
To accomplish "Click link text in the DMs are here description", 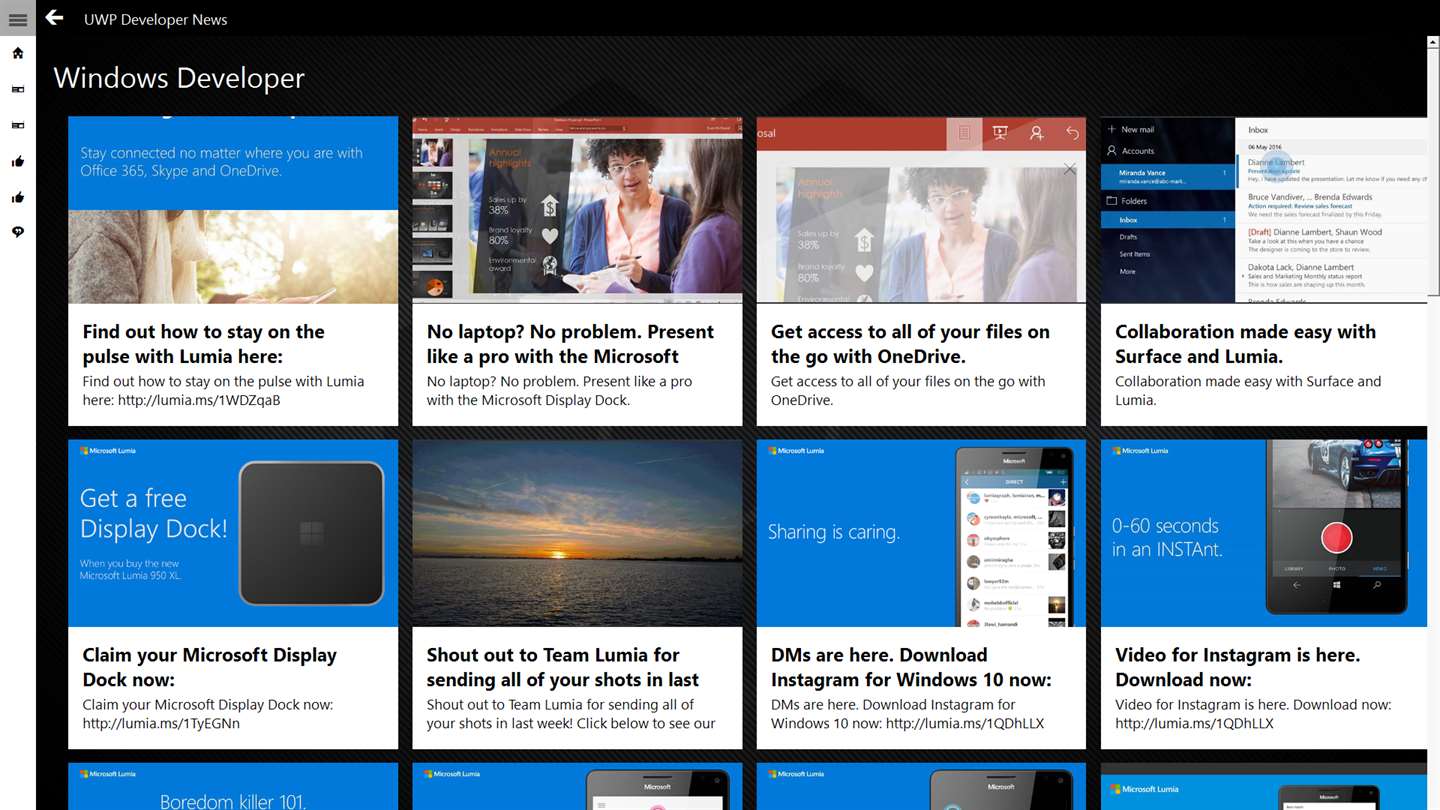I will pos(965,723).
